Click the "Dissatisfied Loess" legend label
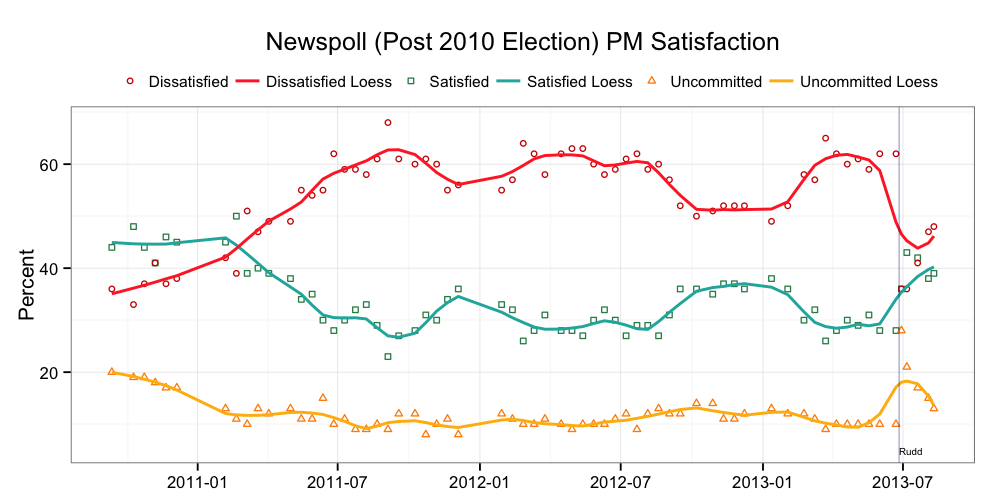The width and height of the screenshot is (1000, 500). coord(329,81)
